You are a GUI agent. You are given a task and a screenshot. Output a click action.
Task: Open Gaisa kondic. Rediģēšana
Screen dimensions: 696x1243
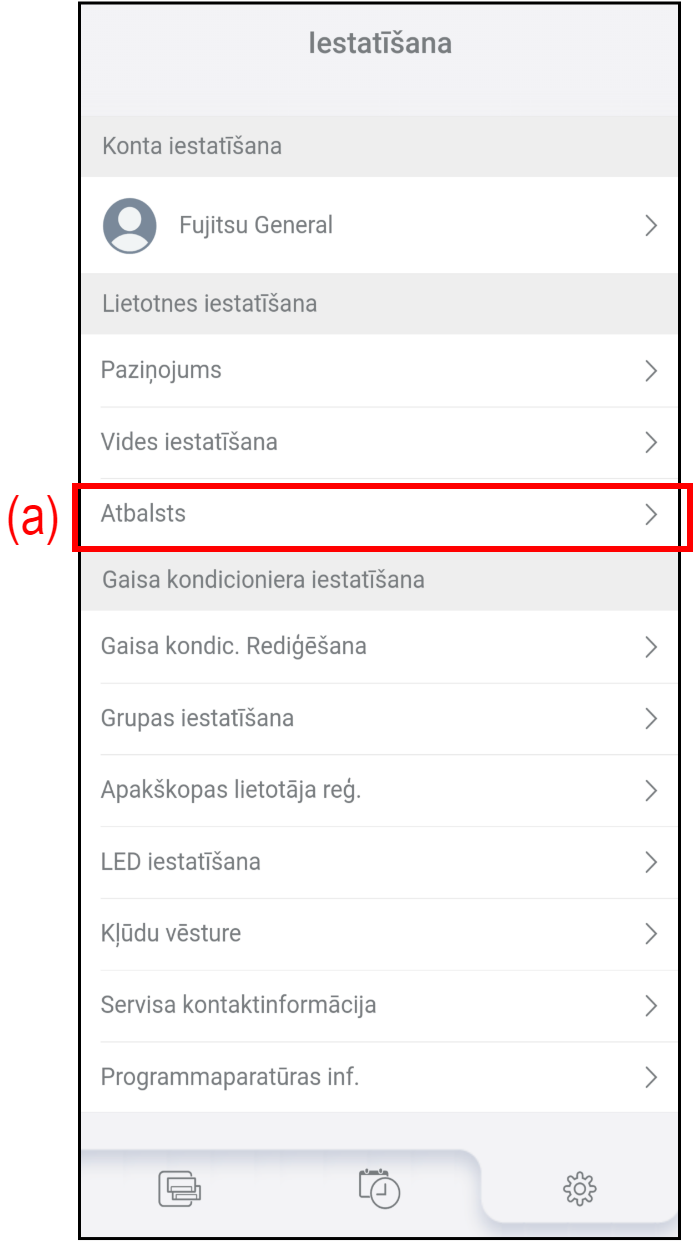click(234, 647)
